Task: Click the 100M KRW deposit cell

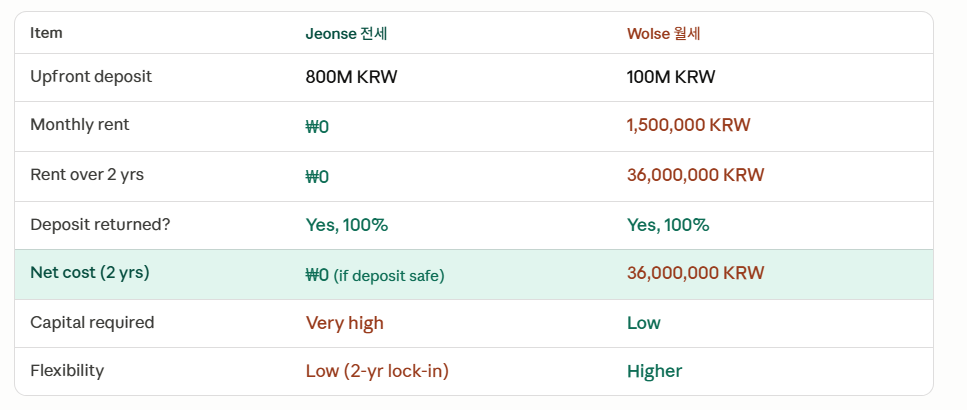Action: (x=671, y=77)
